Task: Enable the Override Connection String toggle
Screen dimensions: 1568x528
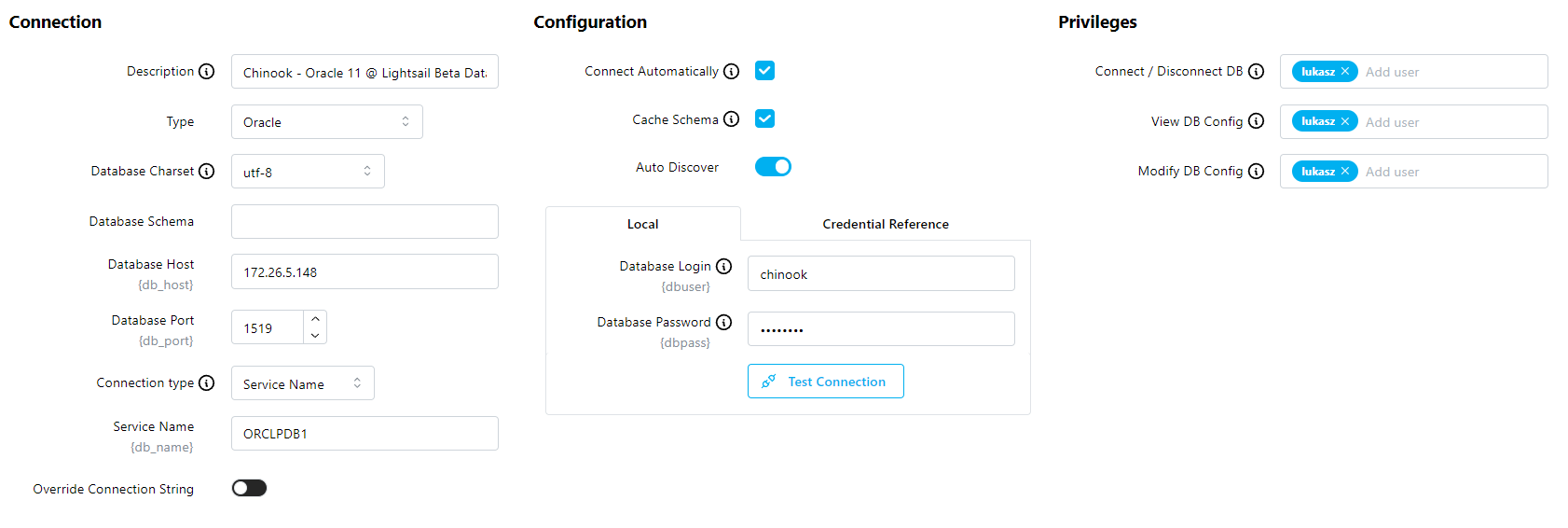Action: (249, 488)
